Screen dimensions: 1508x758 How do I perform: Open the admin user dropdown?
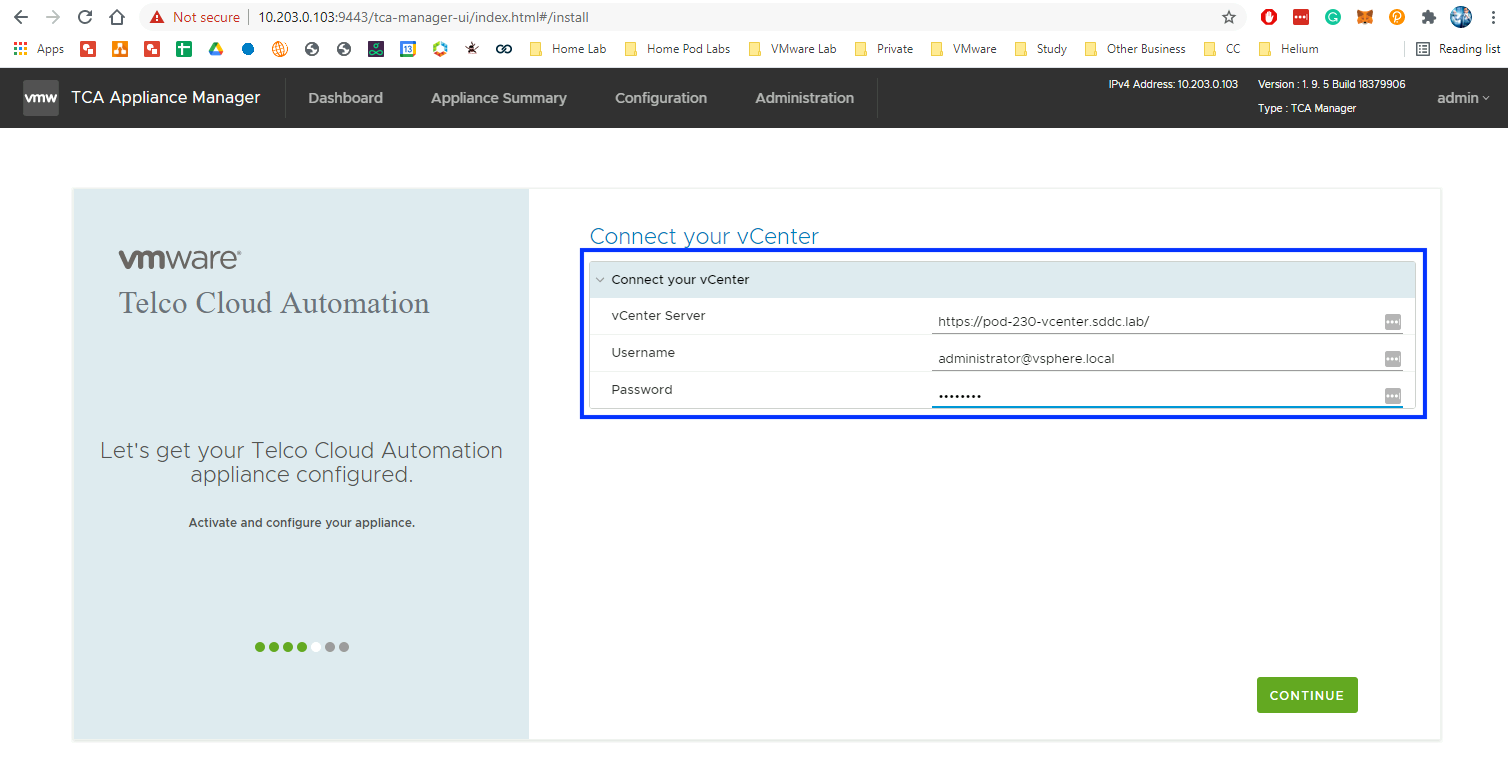coord(1463,98)
